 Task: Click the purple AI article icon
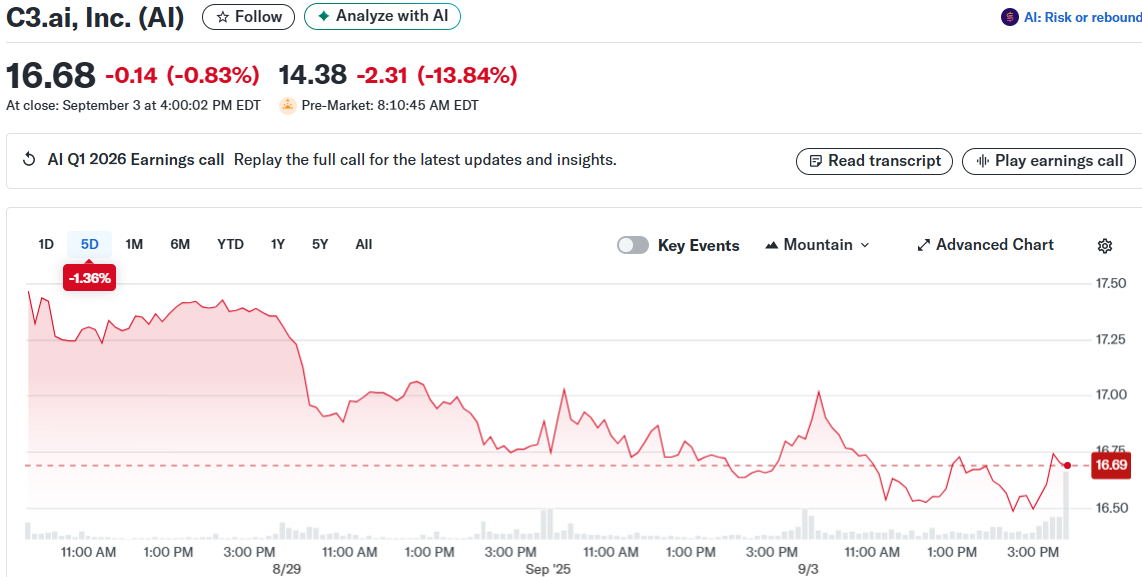coord(1009,17)
